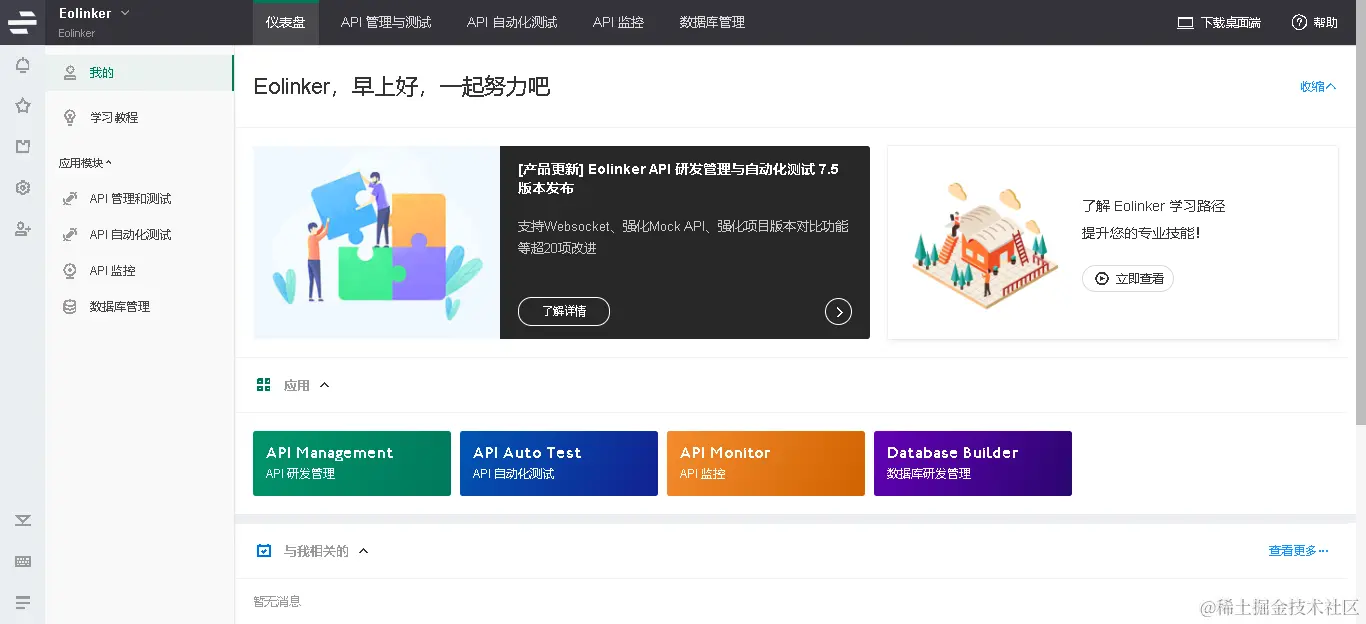
Task: Open the API 管理与测试 top tab
Action: (386, 22)
